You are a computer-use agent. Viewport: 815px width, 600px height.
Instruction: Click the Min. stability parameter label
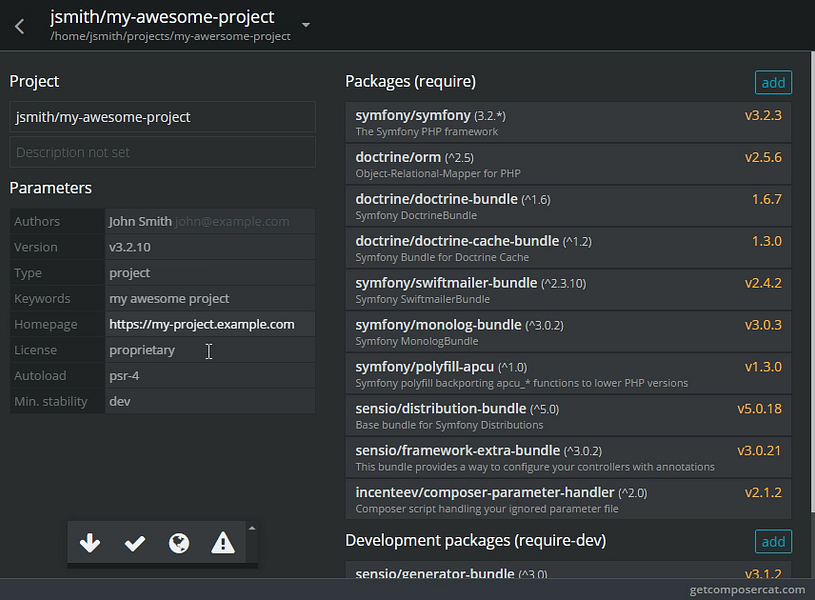point(50,401)
